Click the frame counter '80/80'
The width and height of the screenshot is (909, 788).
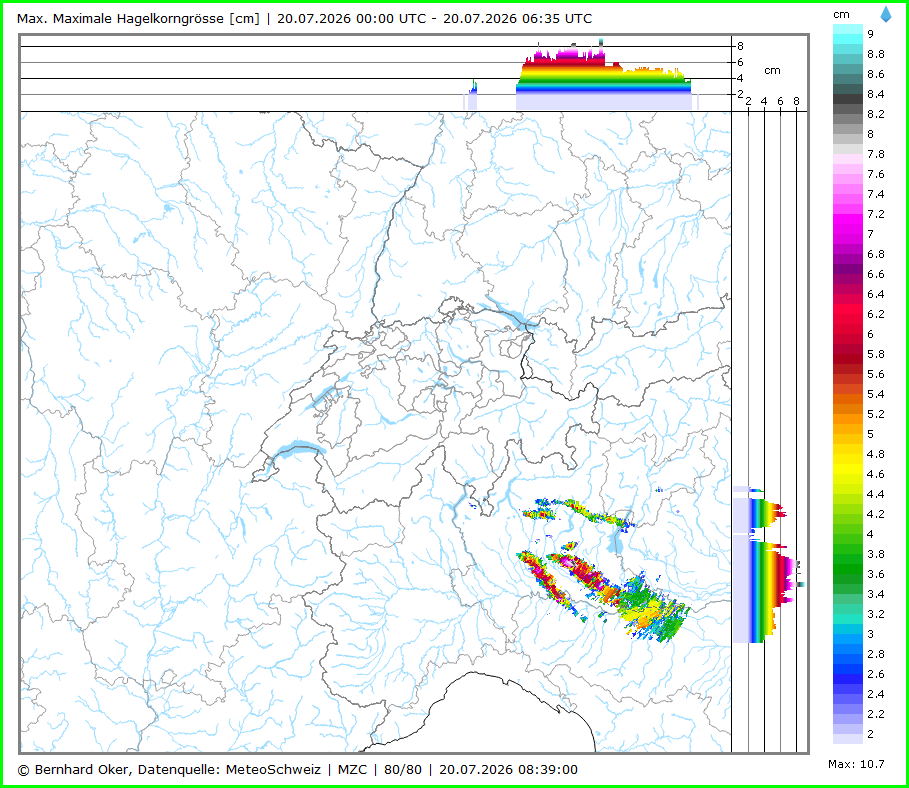[403, 769]
